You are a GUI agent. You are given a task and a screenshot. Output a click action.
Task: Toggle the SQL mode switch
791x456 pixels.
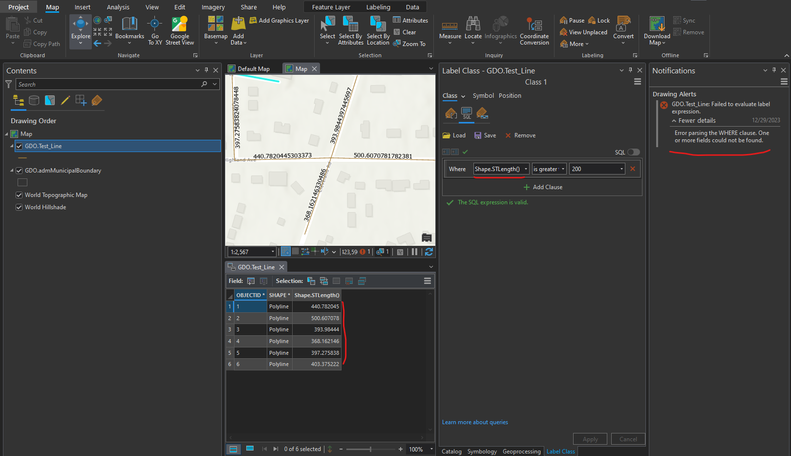(634, 152)
